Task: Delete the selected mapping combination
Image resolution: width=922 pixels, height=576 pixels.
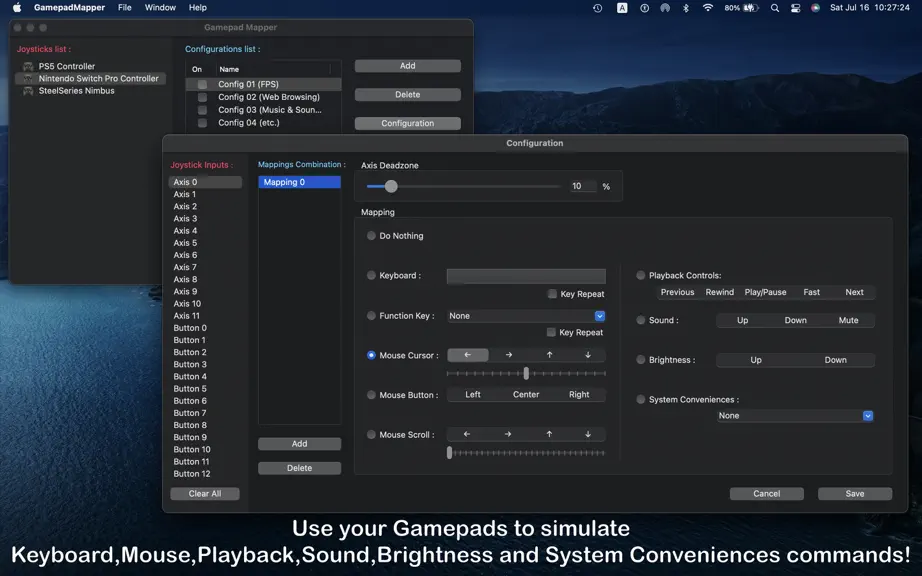Action: point(299,468)
